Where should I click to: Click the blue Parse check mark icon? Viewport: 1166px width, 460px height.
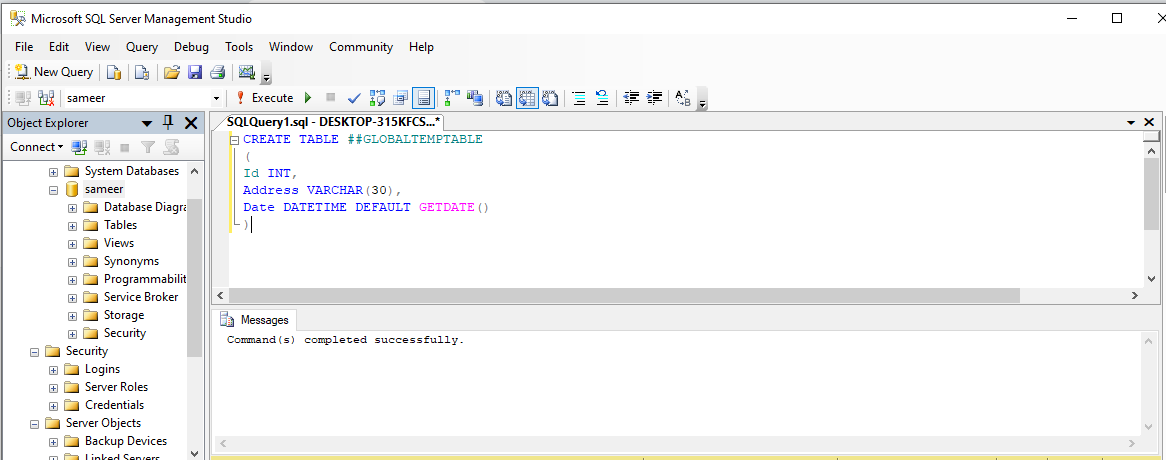pos(354,97)
